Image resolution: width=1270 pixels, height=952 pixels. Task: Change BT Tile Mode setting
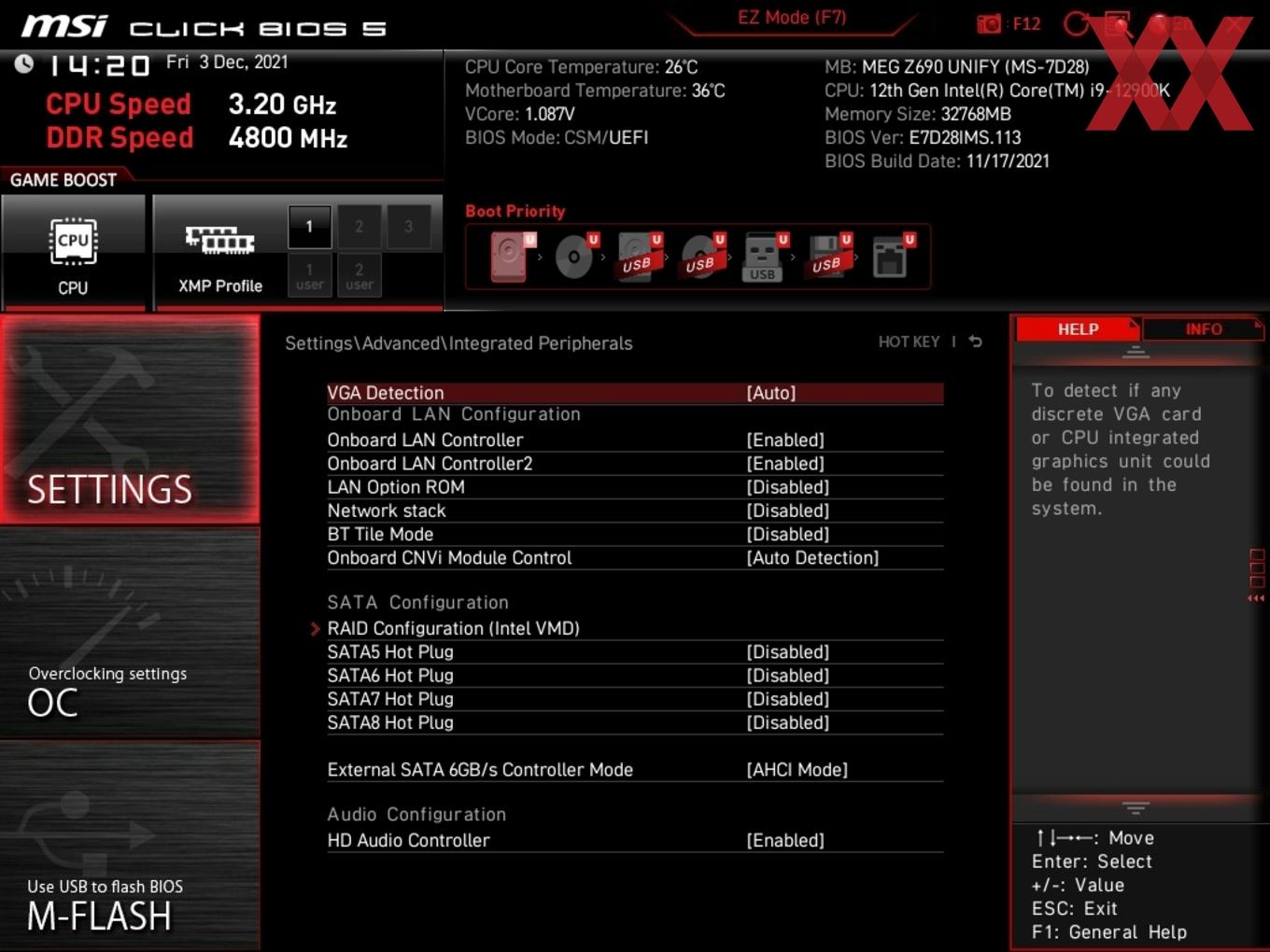pyautogui.click(x=635, y=534)
